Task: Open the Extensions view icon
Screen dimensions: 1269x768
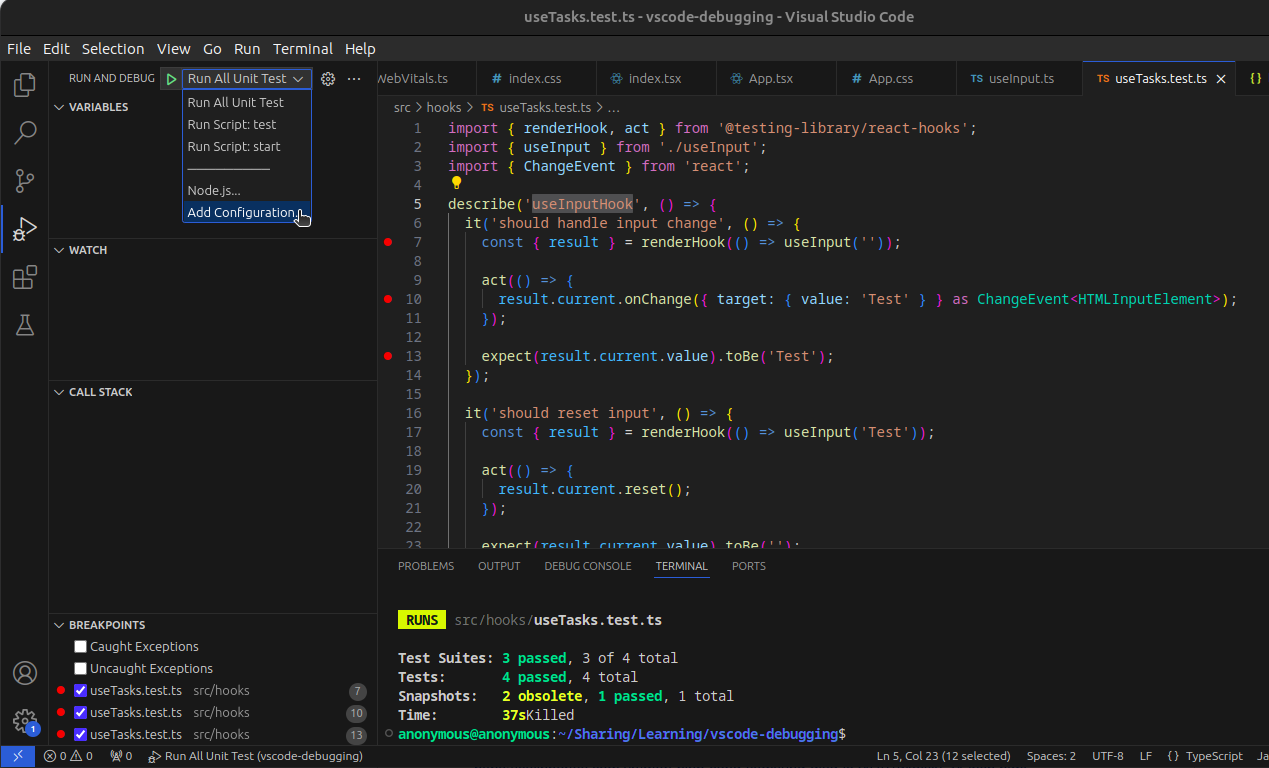Action: tap(25, 277)
